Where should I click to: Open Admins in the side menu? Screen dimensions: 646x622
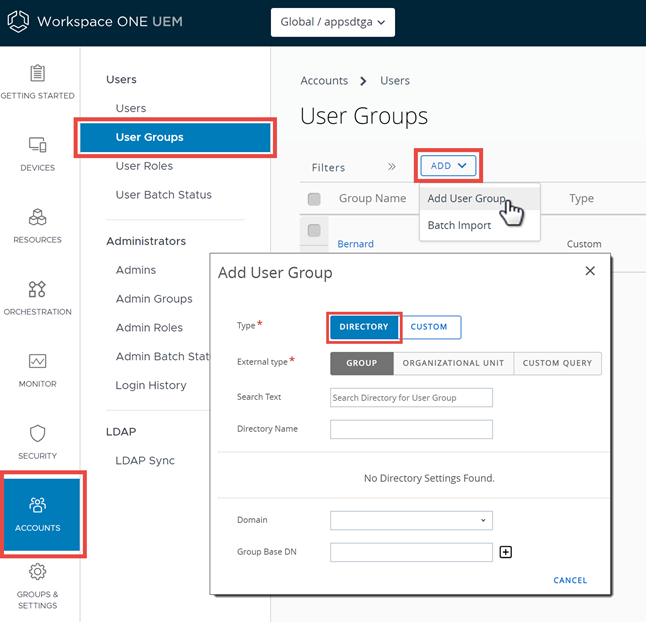pos(136,270)
